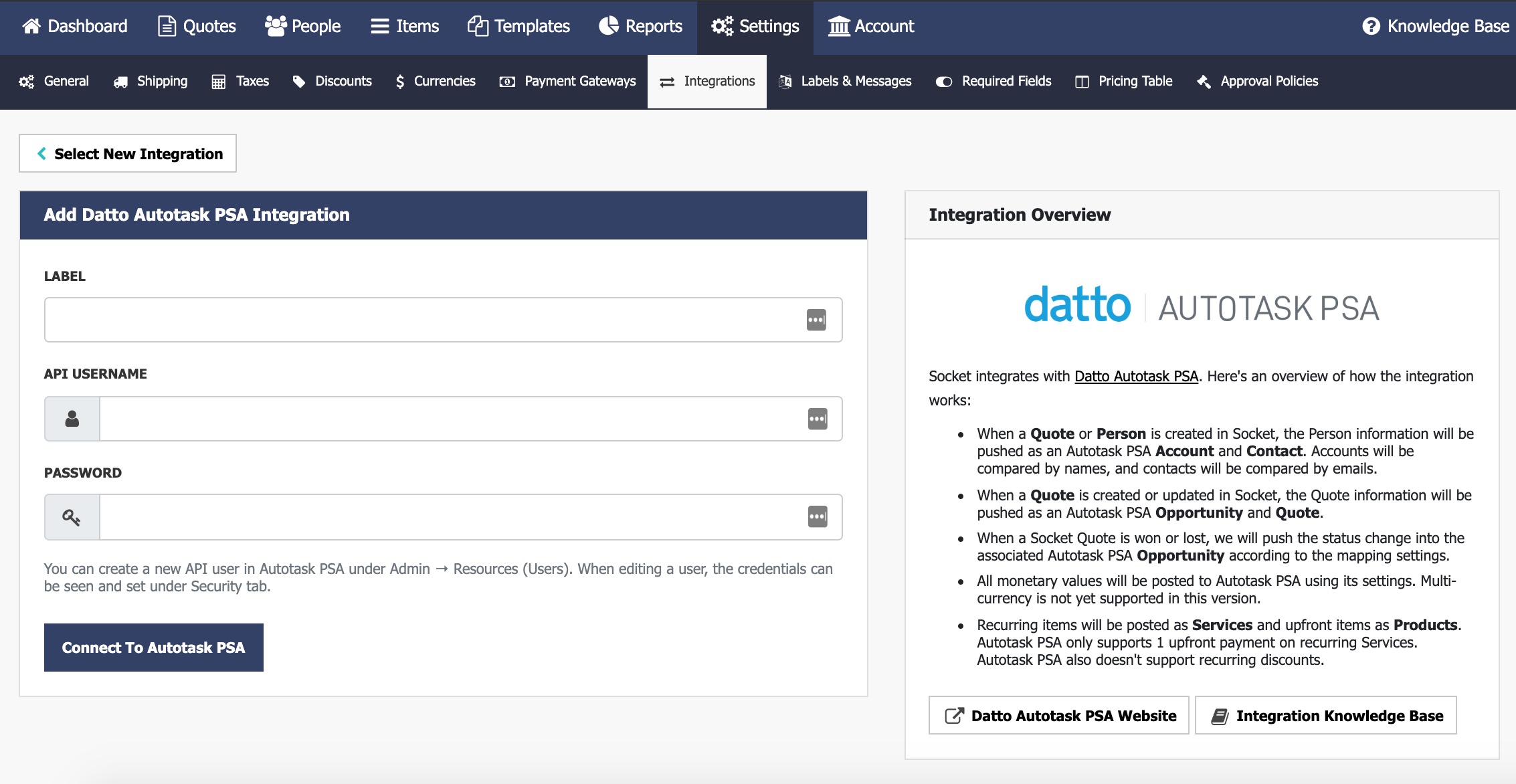Open Datto Autotask PSA Website button
The width and height of the screenshot is (1516, 784).
click(x=1058, y=716)
